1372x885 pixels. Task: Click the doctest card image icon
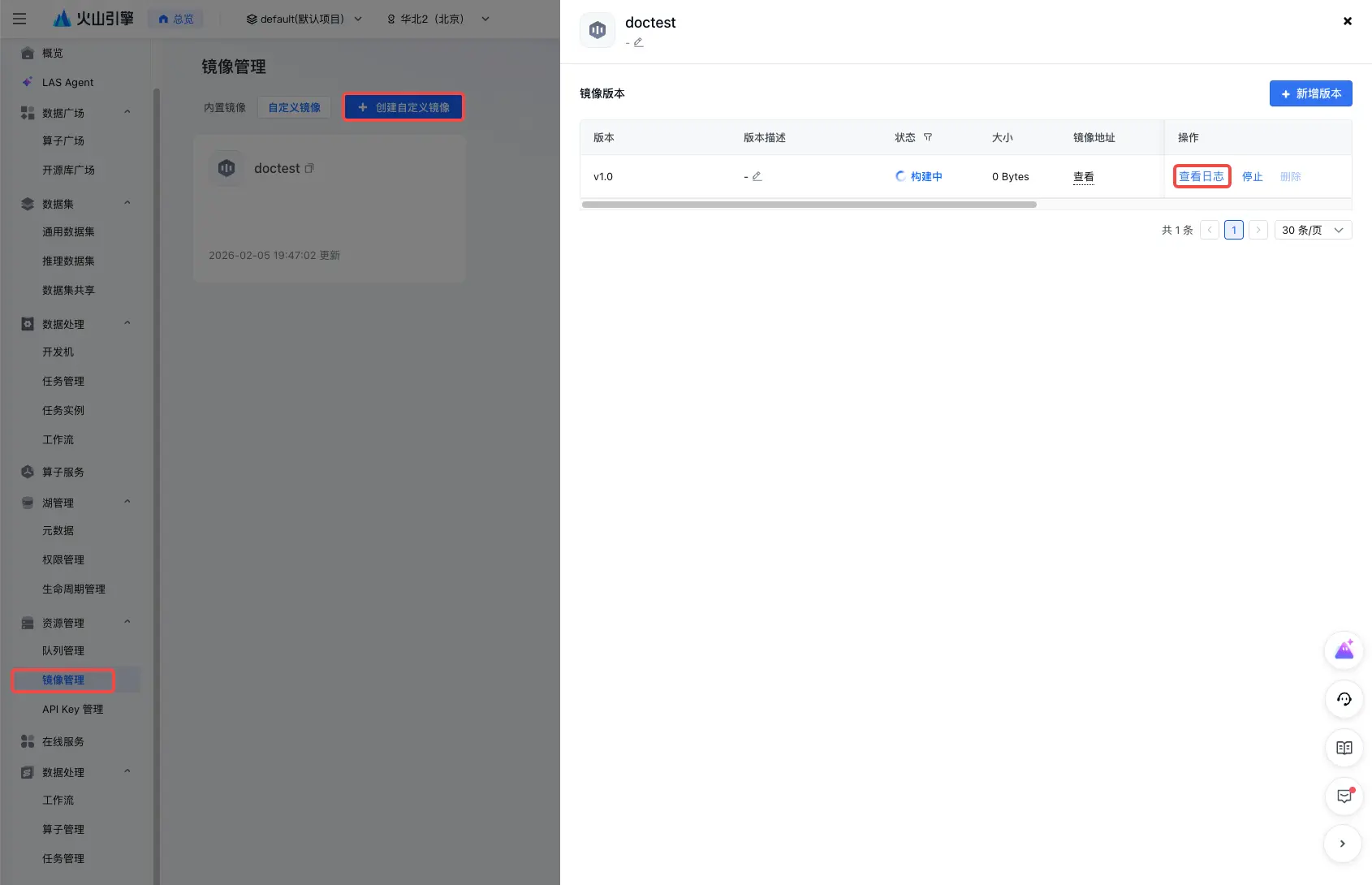227,168
